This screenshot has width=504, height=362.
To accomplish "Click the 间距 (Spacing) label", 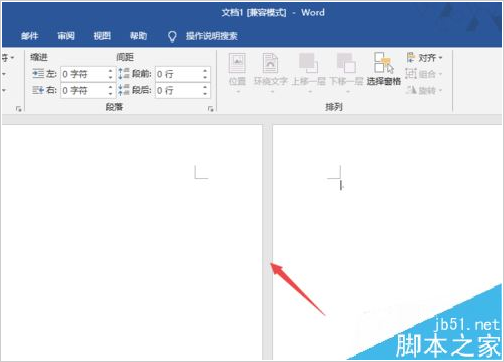I will coord(125,57).
